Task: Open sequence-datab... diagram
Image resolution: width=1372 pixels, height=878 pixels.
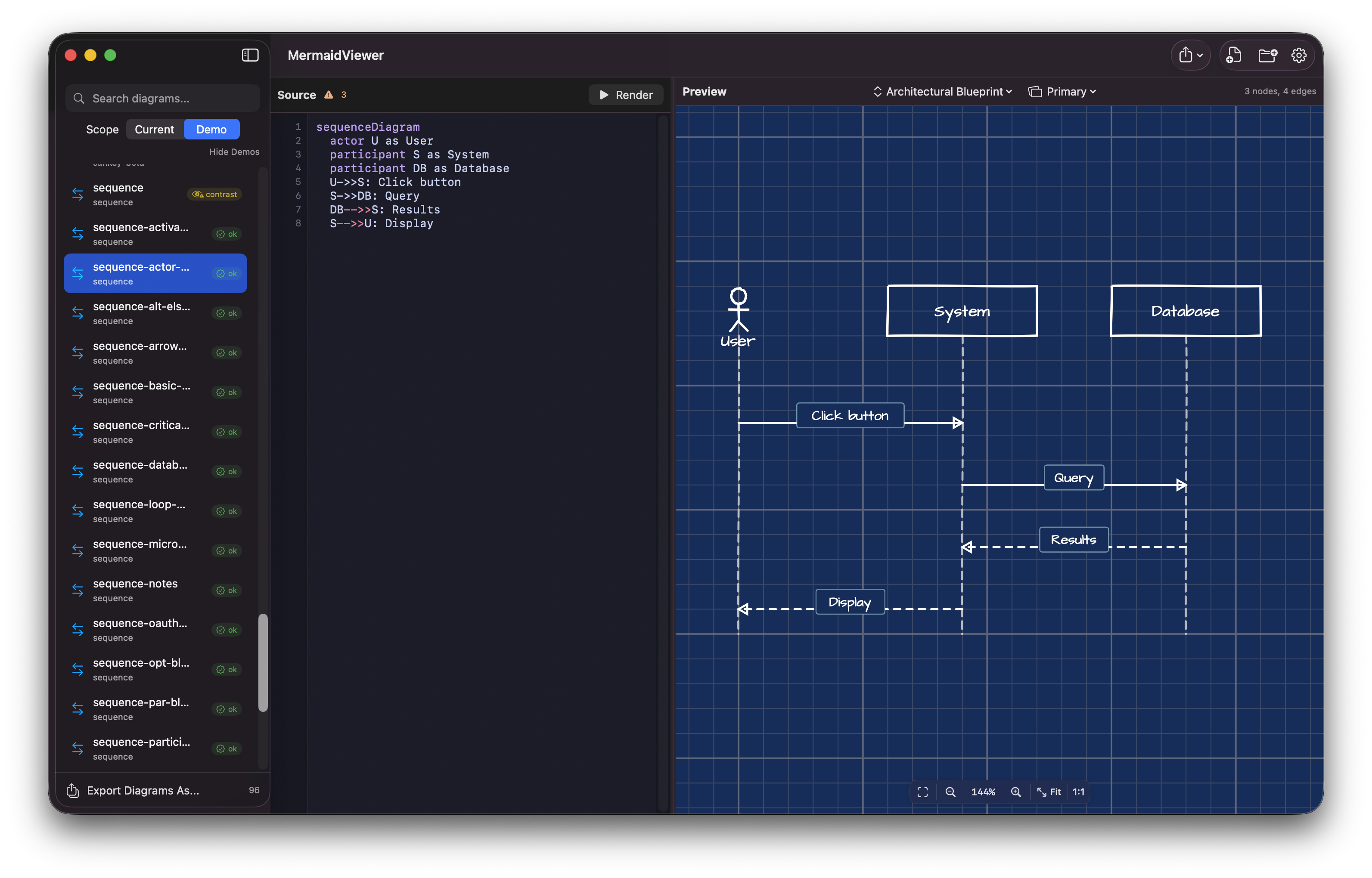Action: [155, 472]
